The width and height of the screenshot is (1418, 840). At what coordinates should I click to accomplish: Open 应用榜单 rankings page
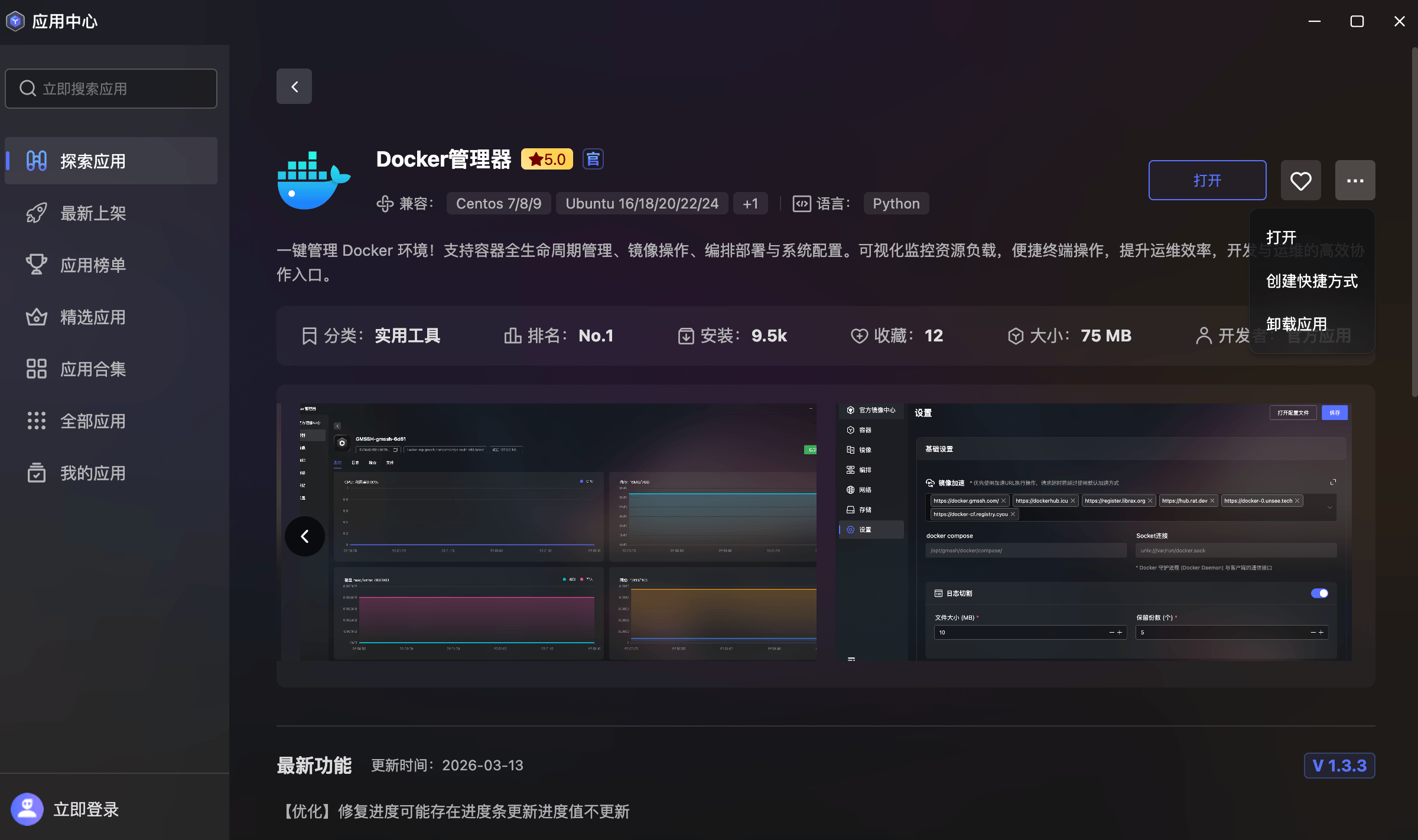[x=111, y=265]
